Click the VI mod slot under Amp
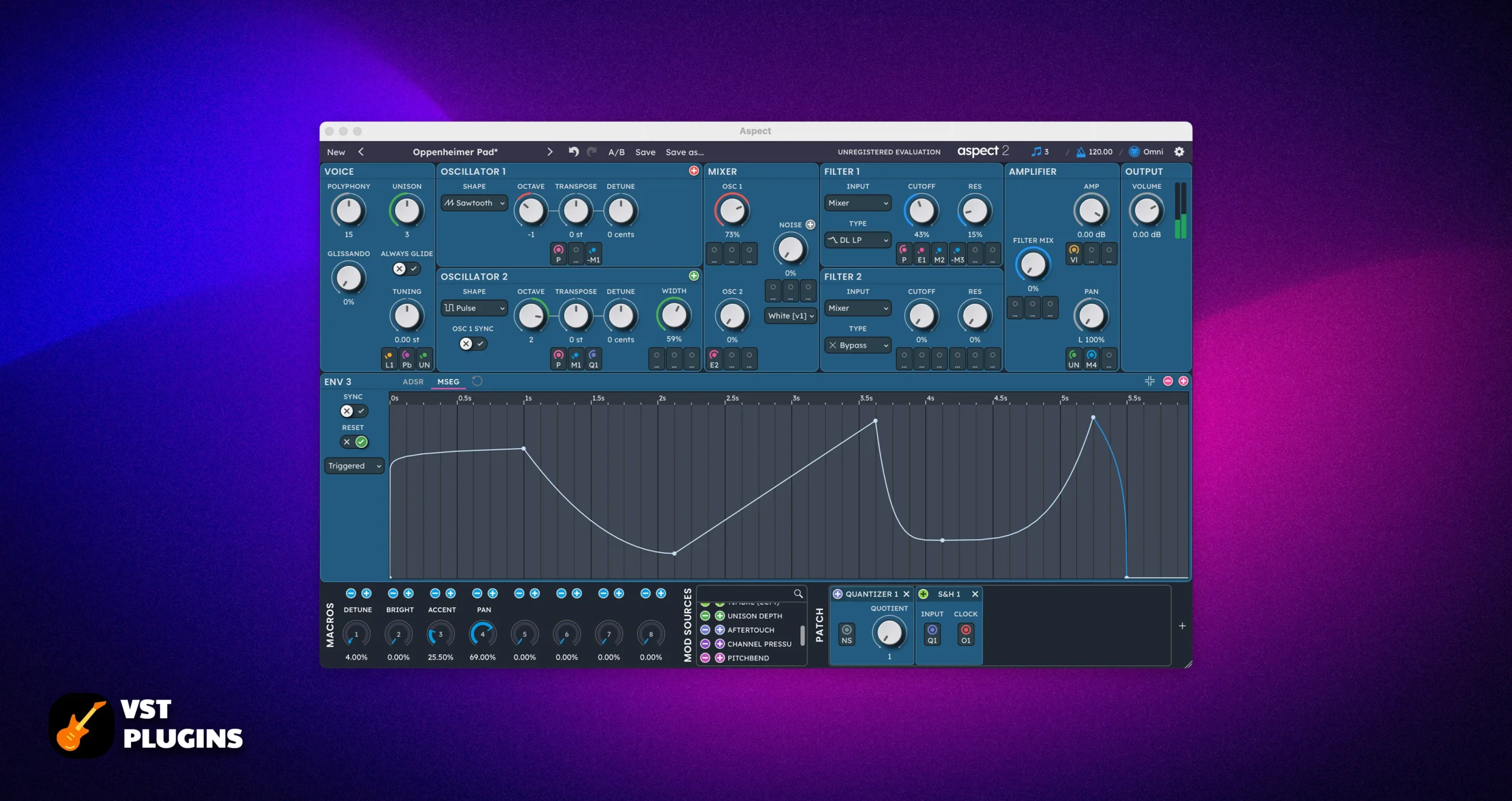Image resolution: width=1512 pixels, height=801 pixels. pos(1074,254)
